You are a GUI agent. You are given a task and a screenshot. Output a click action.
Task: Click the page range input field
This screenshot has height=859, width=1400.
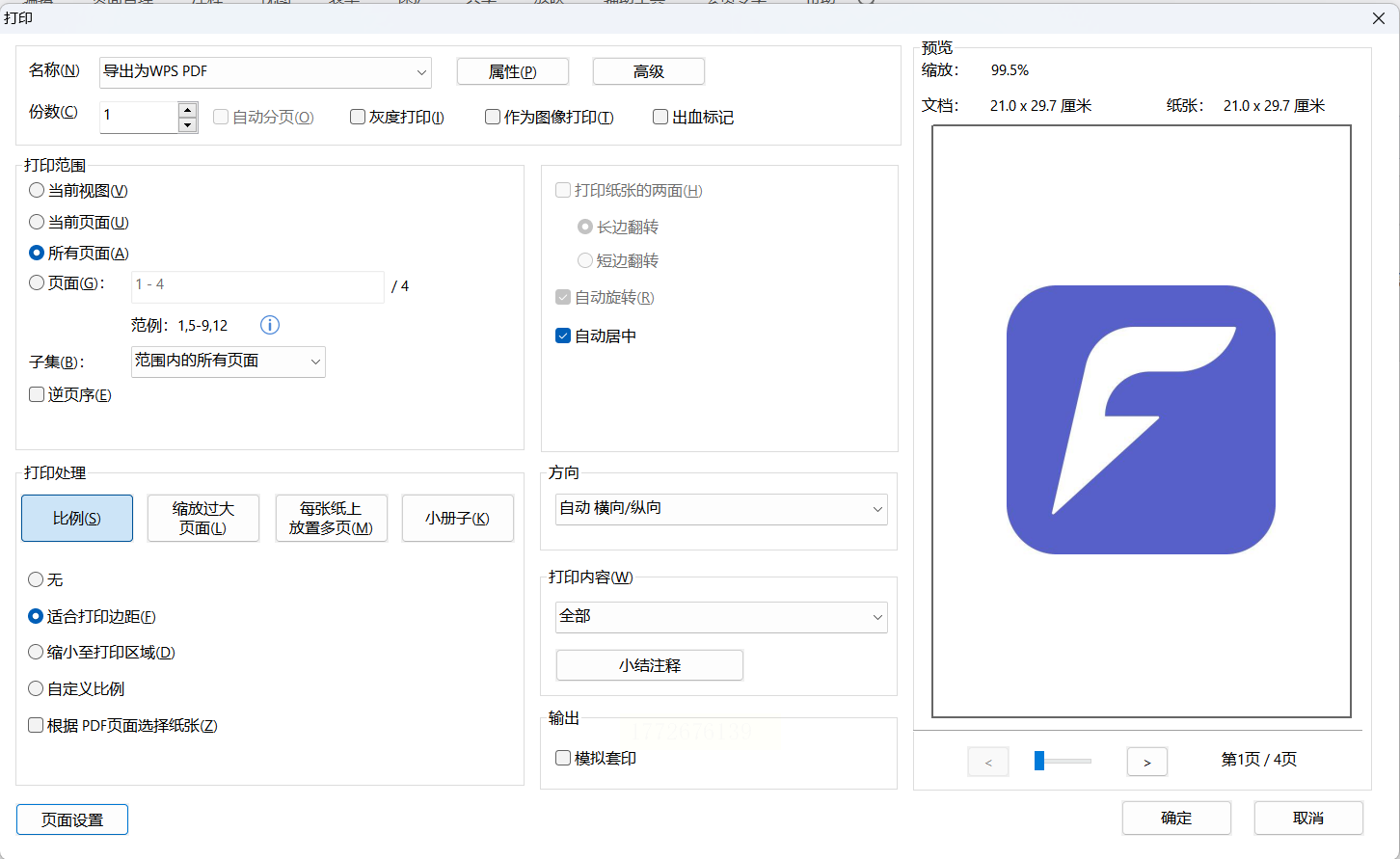click(x=256, y=285)
